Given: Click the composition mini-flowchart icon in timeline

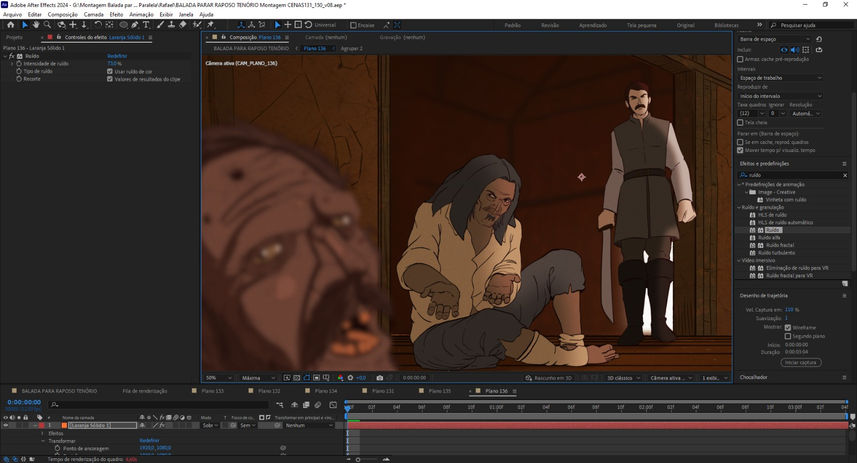Looking at the screenshot, I should pyautogui.click(x=280, y=405).
